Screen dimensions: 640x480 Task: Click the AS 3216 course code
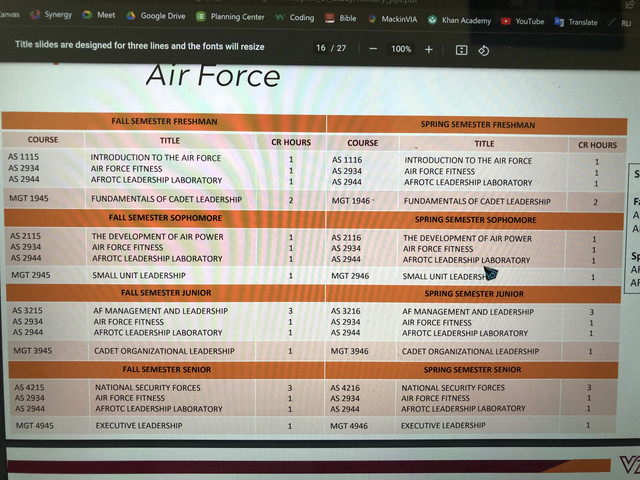tap(346, 311)
